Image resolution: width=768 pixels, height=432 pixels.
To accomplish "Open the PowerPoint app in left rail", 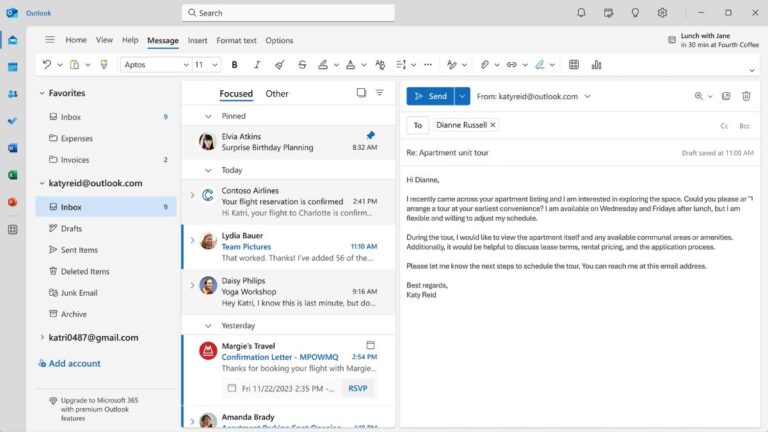I will pyautogui.click(x=13, y=202).
